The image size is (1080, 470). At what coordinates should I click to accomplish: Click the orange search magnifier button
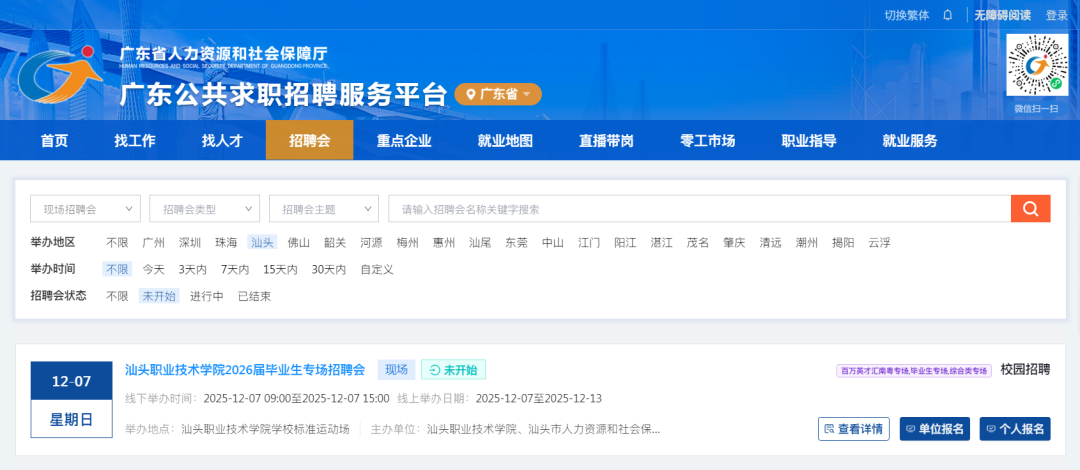click(1030, 209)
